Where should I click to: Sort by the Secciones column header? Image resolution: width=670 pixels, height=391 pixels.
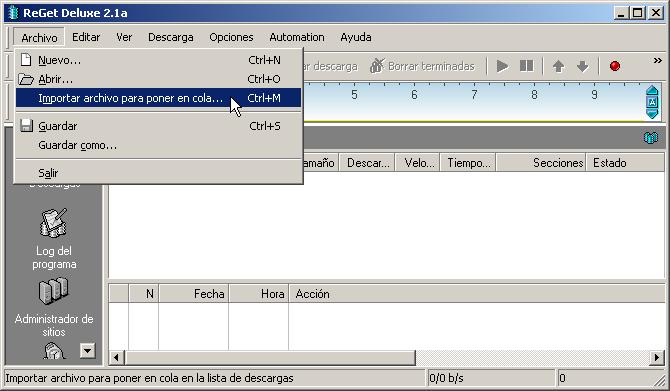[541, 163]
